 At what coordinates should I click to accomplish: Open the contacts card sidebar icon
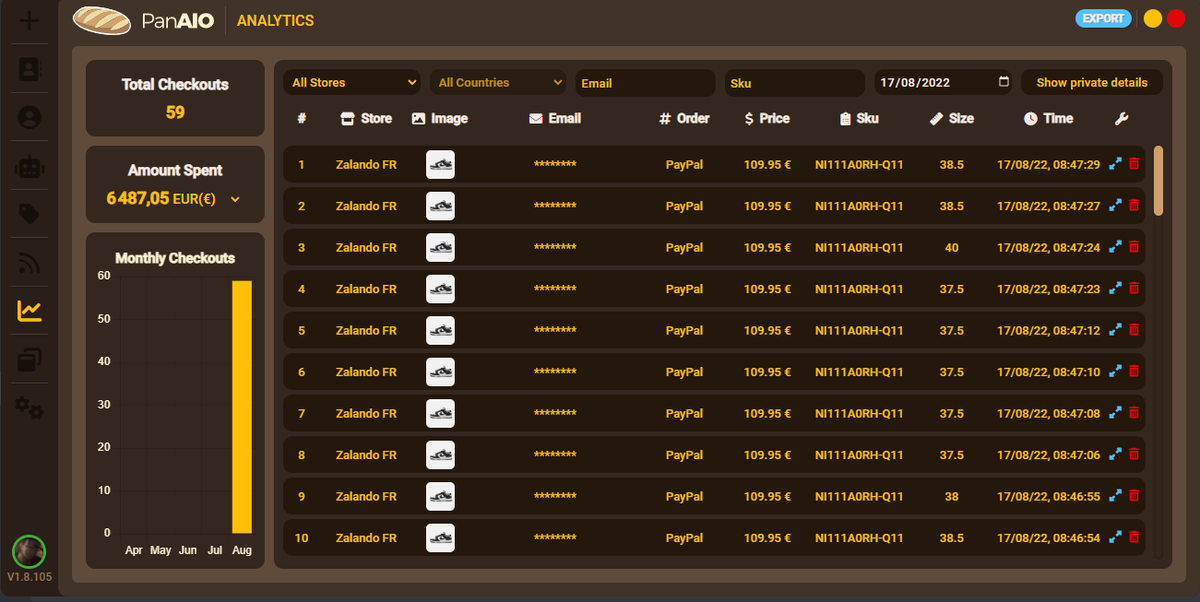point(30,69)
